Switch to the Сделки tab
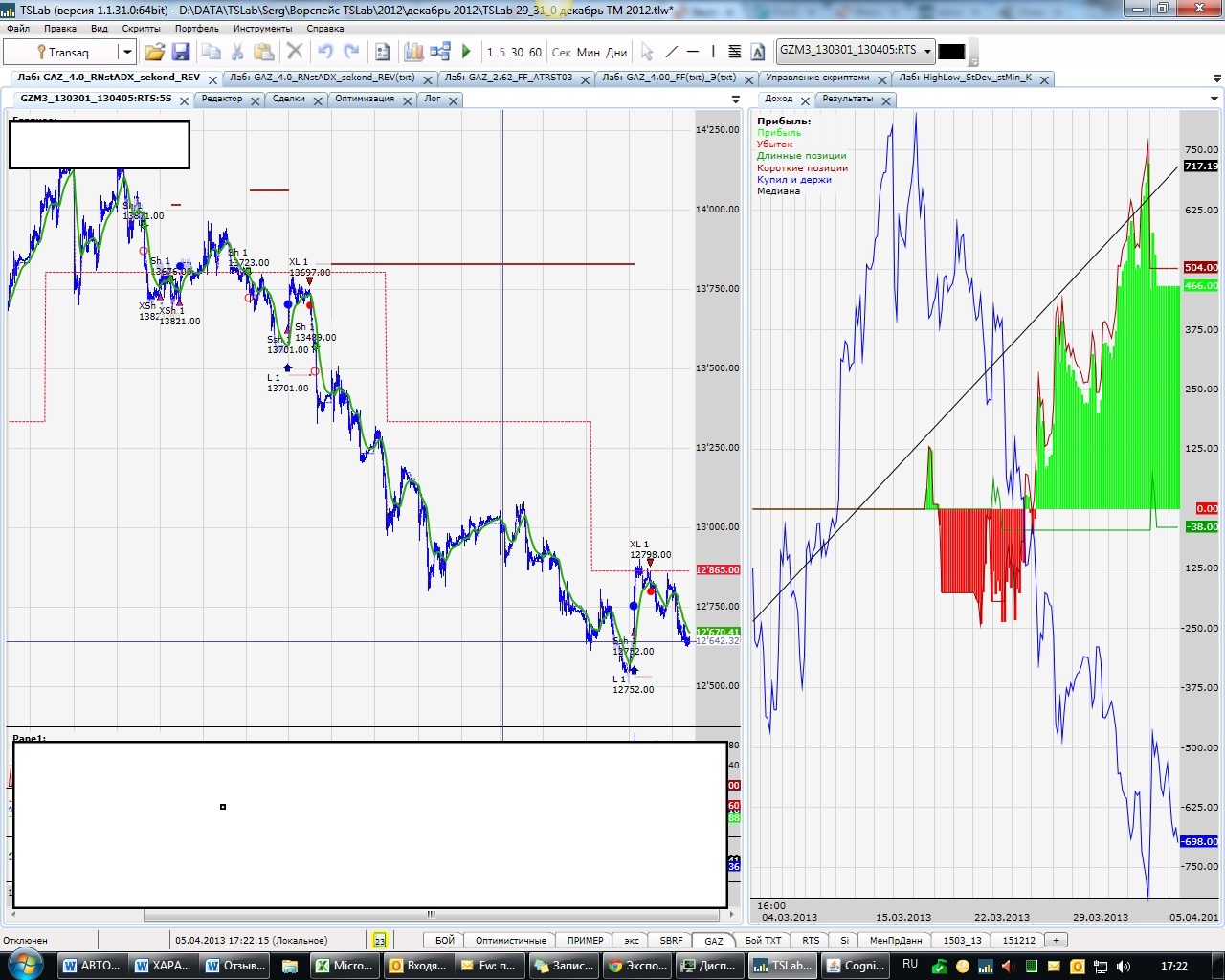This screenshot has height=980, width=1225. (288, 99)
